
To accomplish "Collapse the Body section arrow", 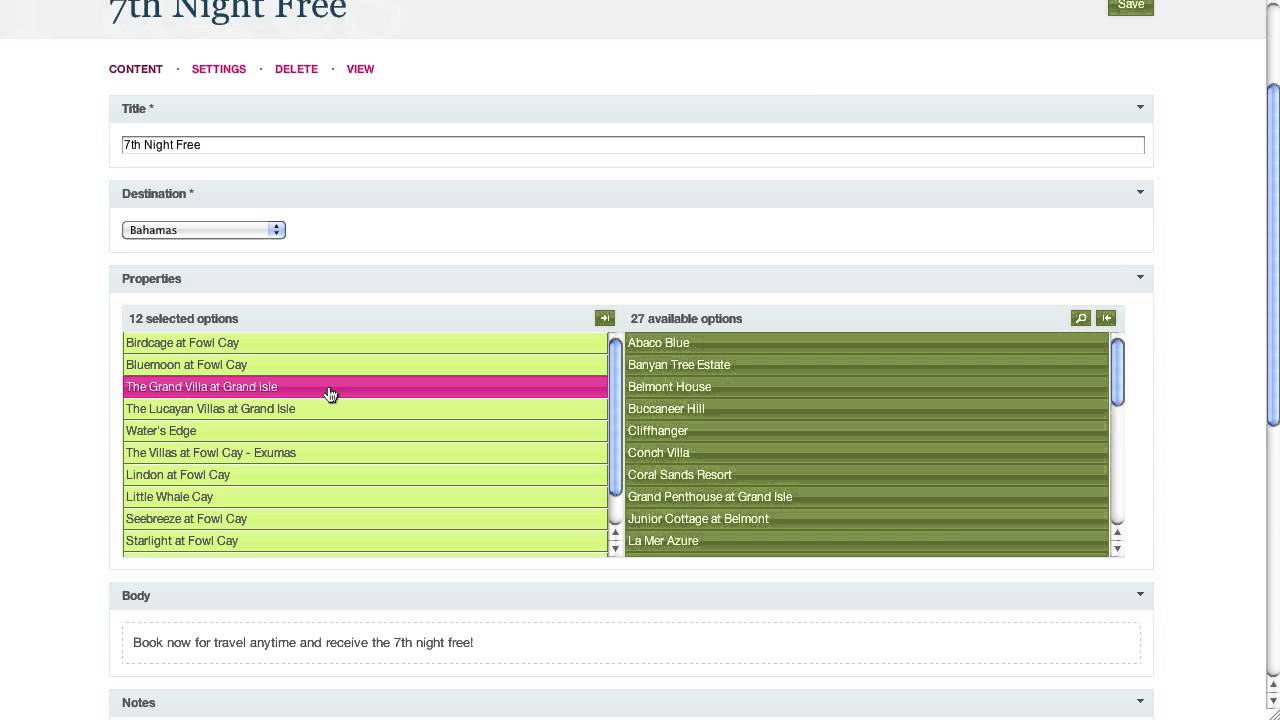I will click(x=1140, y=594).
